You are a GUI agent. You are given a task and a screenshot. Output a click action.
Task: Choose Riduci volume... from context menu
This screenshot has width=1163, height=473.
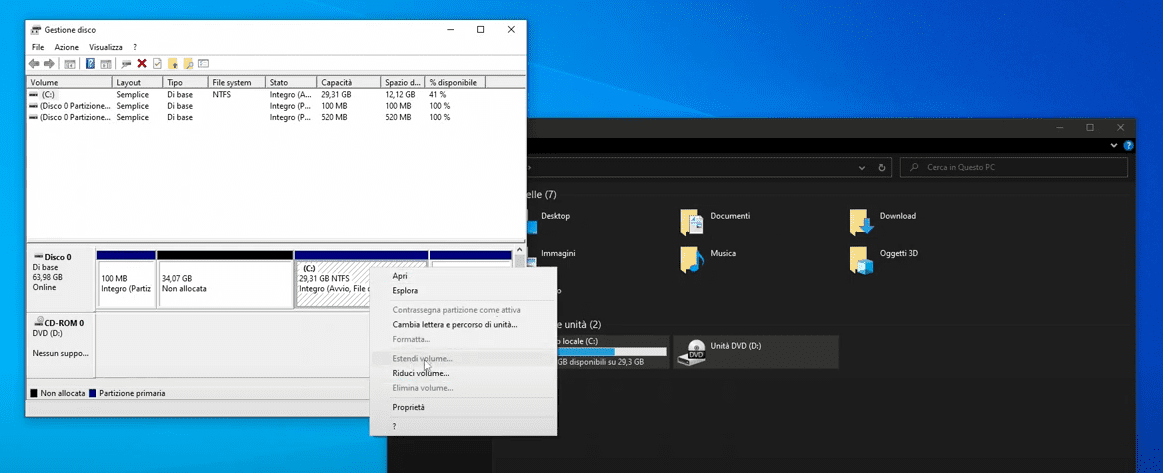pyautogui.click(x=420, y=373)
